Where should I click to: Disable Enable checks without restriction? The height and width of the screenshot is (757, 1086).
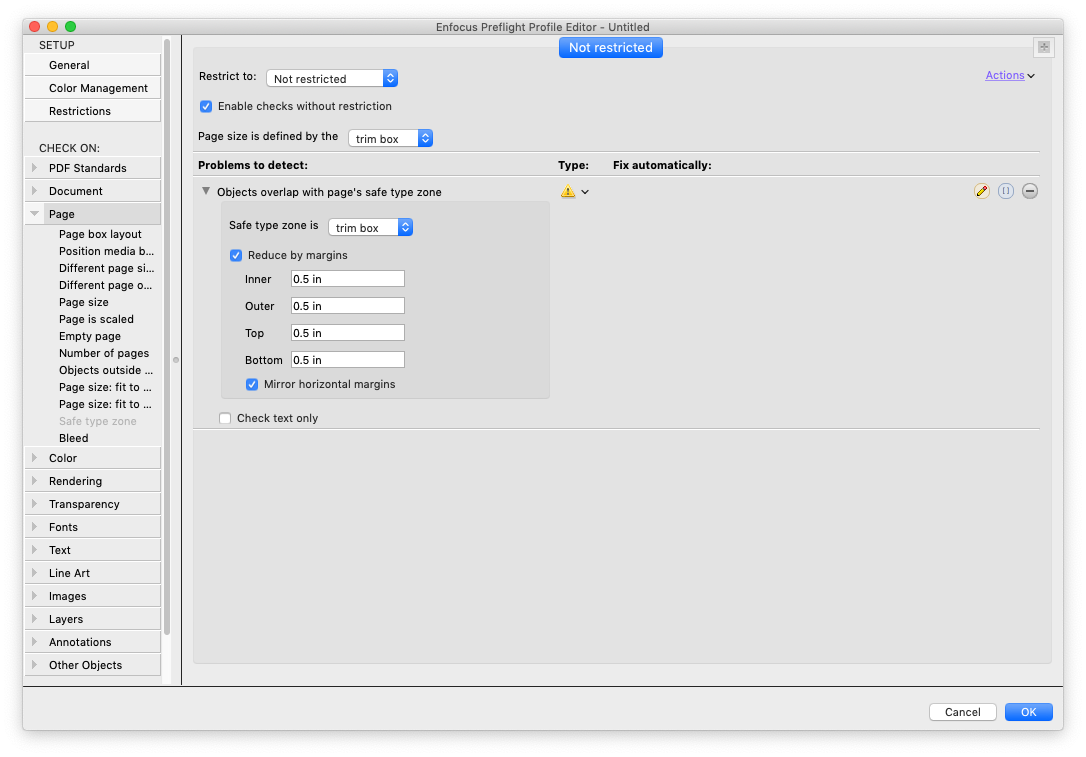[206, 106]
